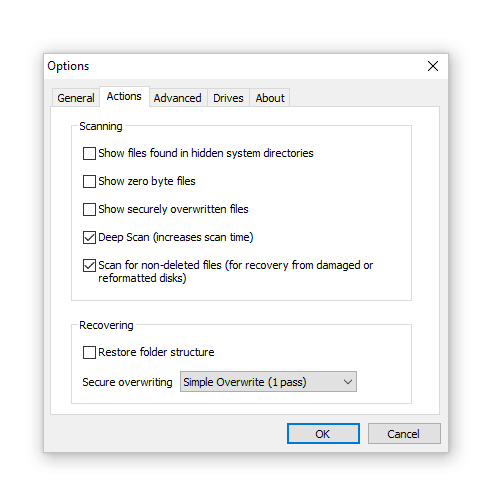
Task: Open the Advanced tab
Action: [x=178, y=98]
